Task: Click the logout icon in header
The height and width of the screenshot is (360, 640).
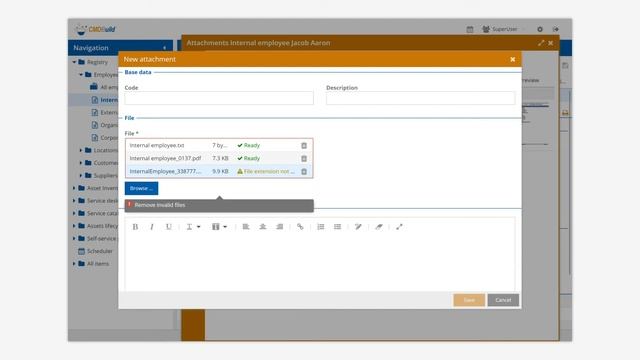Action: (556, 29)
